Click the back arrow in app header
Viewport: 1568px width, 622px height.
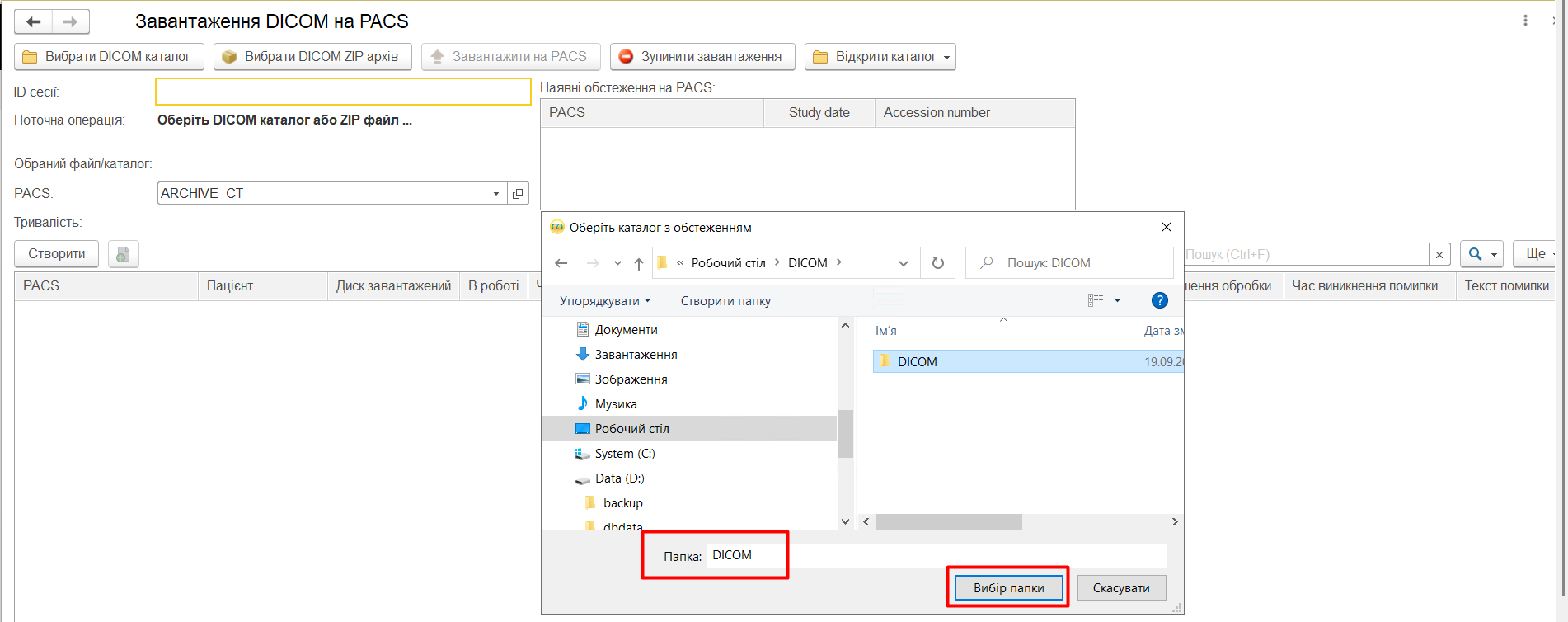(33, 22)
